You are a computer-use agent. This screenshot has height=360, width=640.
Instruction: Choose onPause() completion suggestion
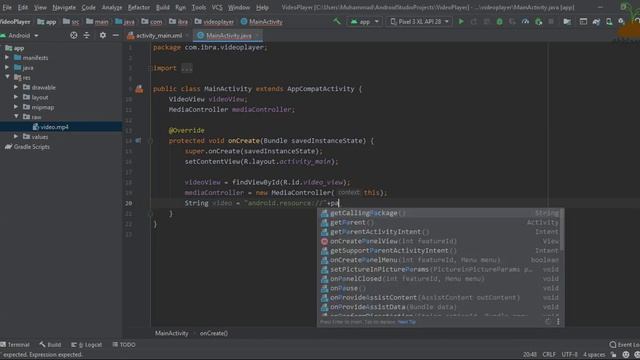[440, 288]
